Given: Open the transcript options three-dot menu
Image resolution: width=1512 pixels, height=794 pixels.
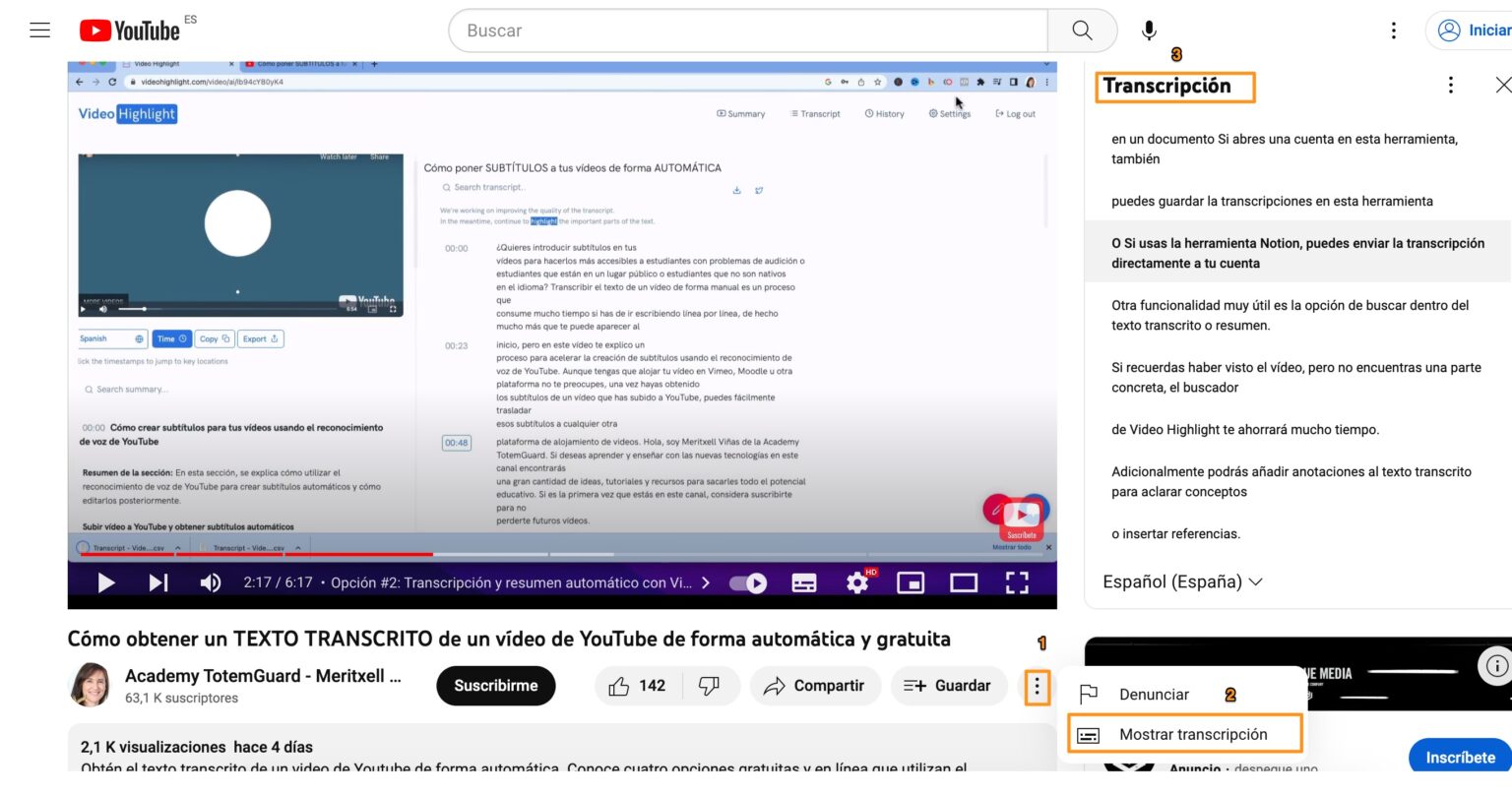Looking at the screenshot, I should coord(1450,85).
